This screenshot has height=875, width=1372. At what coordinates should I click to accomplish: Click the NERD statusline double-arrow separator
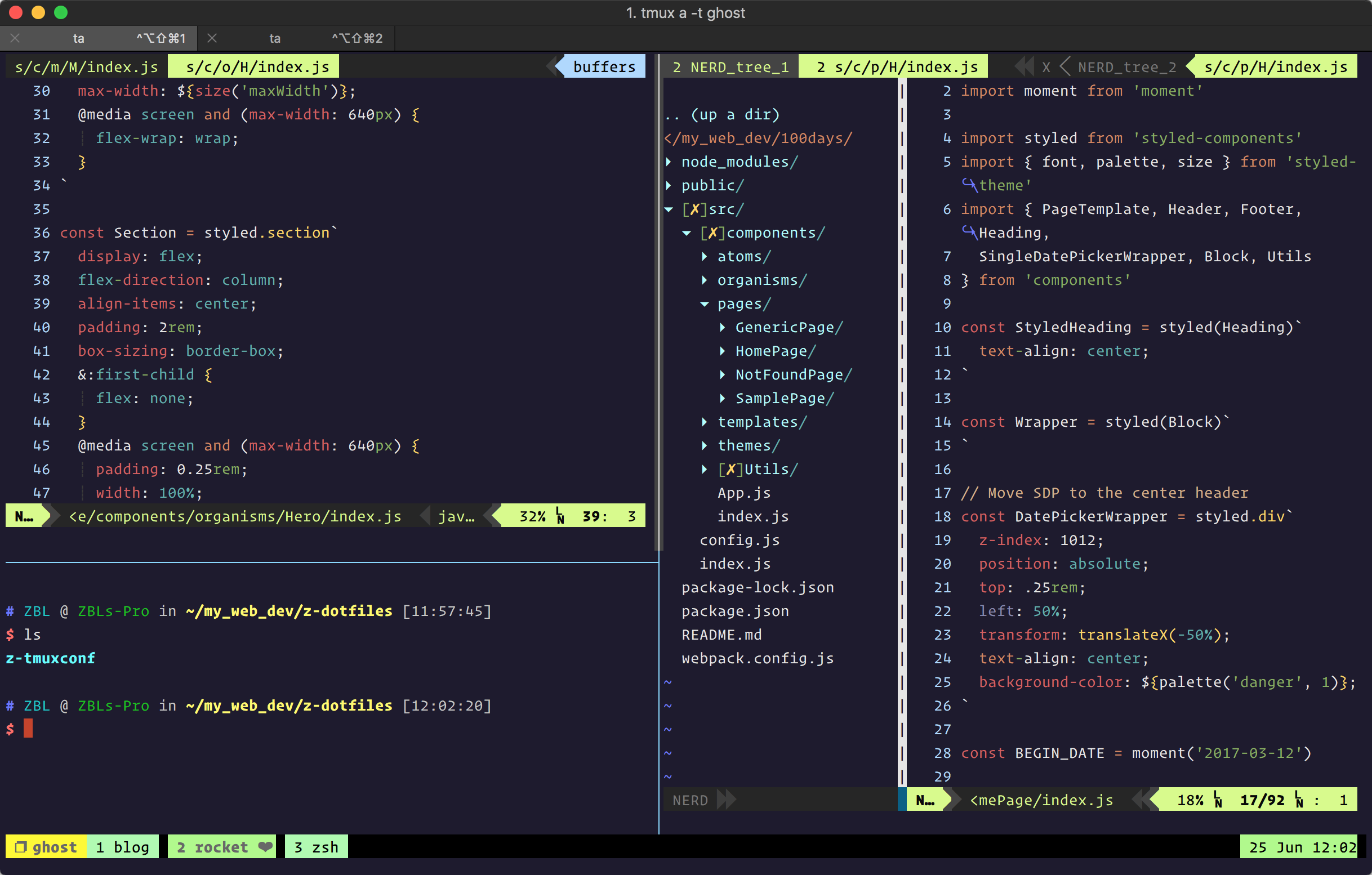pos(726,799)
